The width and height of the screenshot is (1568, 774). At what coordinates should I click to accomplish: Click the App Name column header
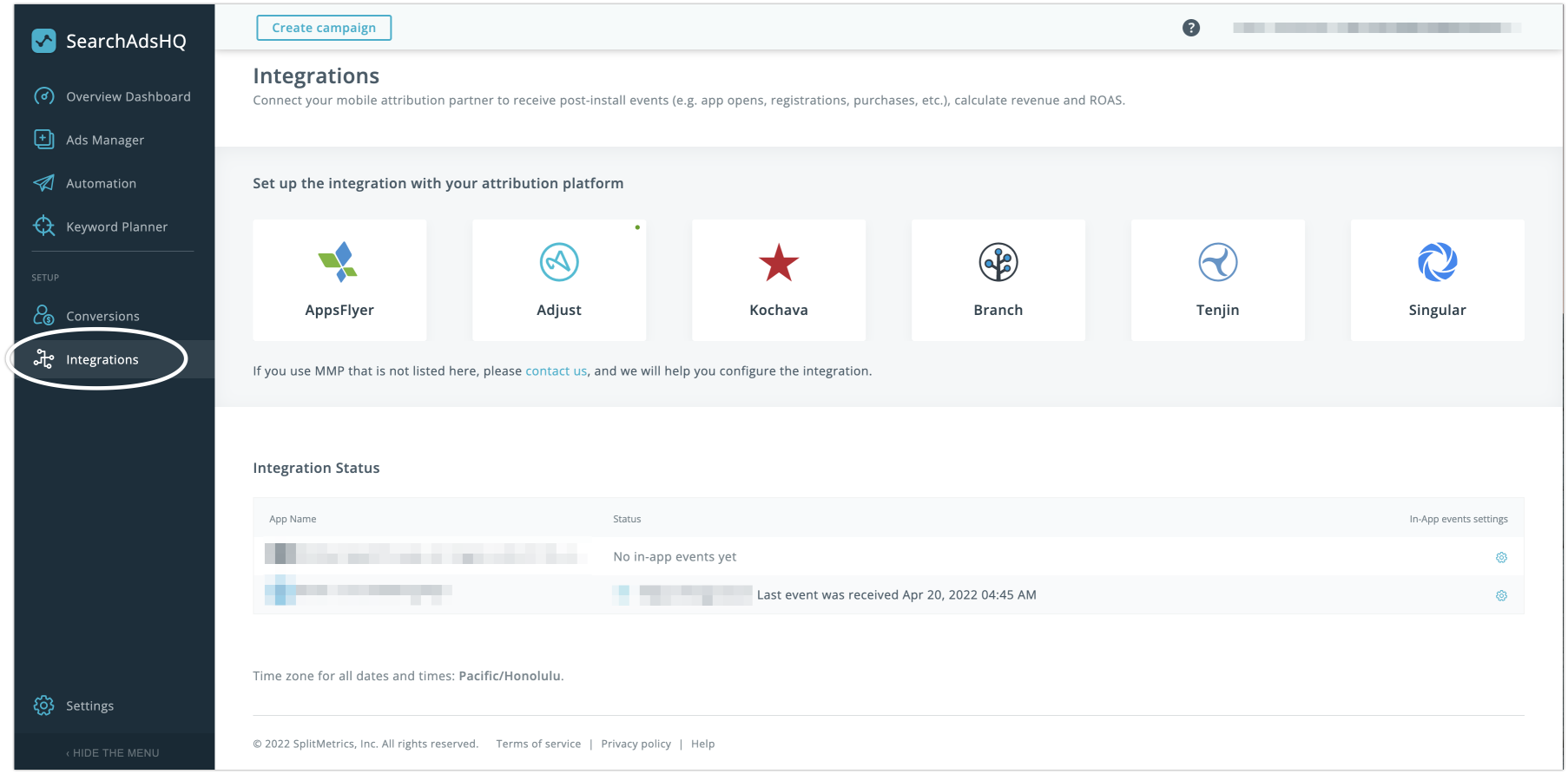293,519
